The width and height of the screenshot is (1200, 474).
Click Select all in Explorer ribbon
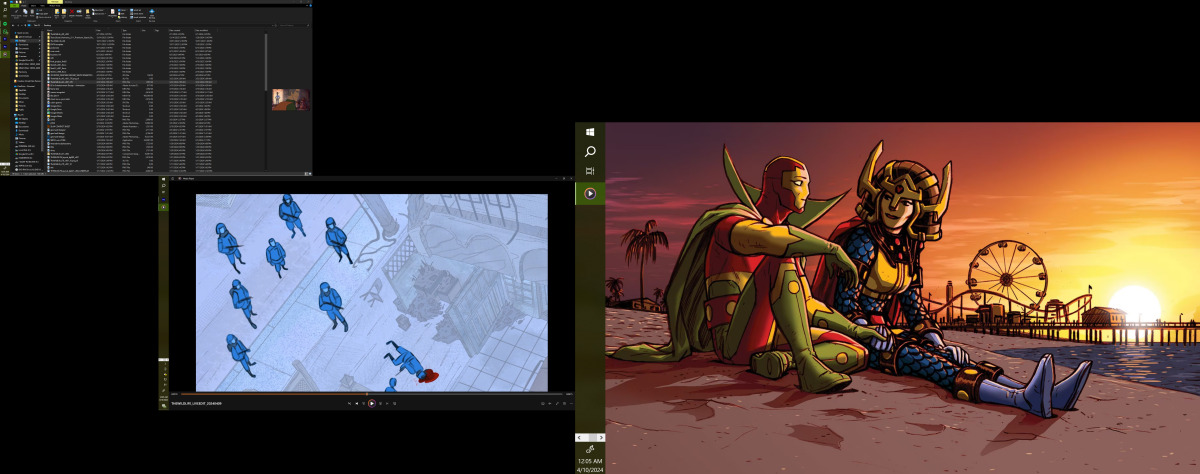(x=135, y=10)
